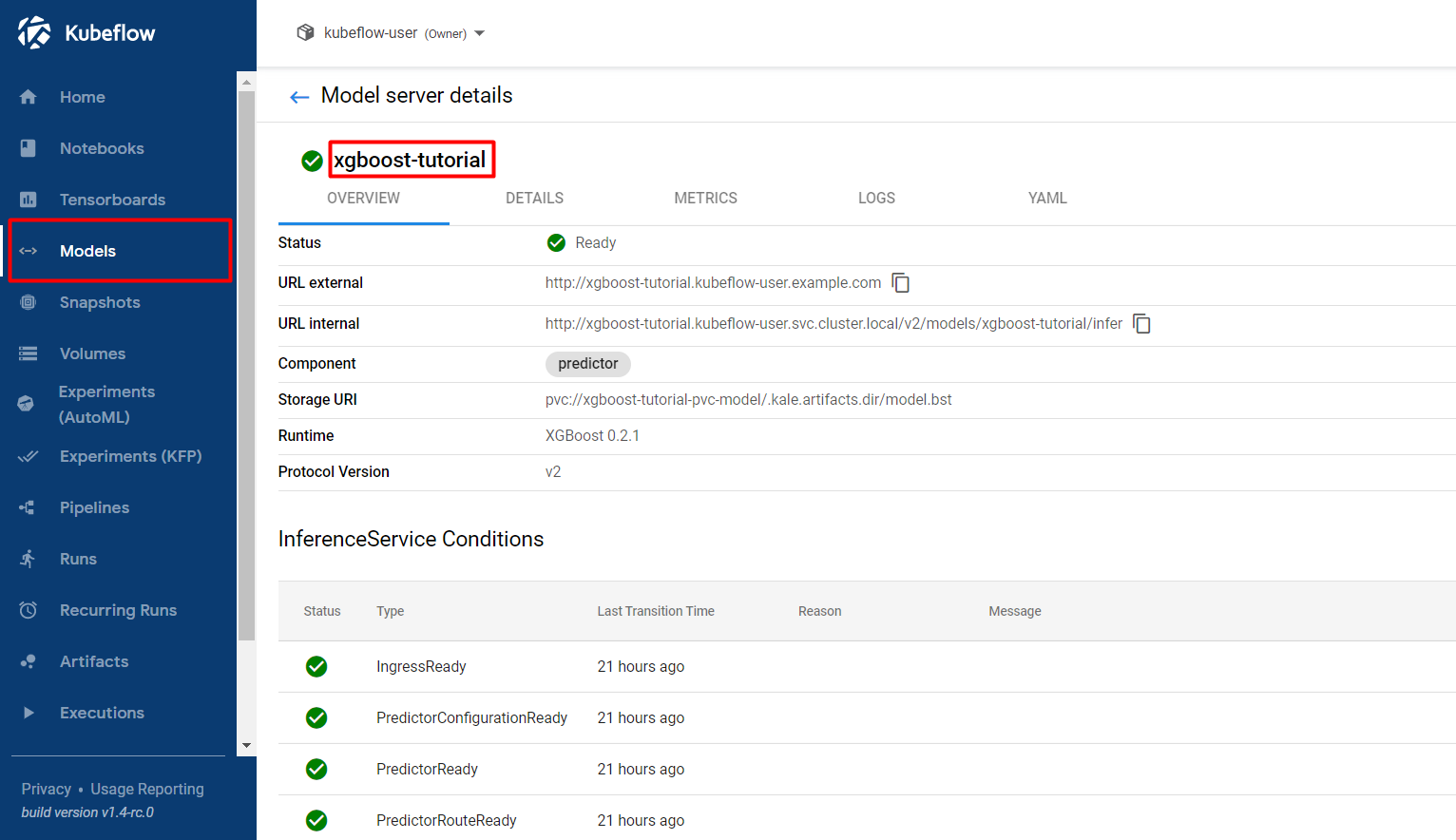Click the Experiments (AutoML) icon

[26, 404]
